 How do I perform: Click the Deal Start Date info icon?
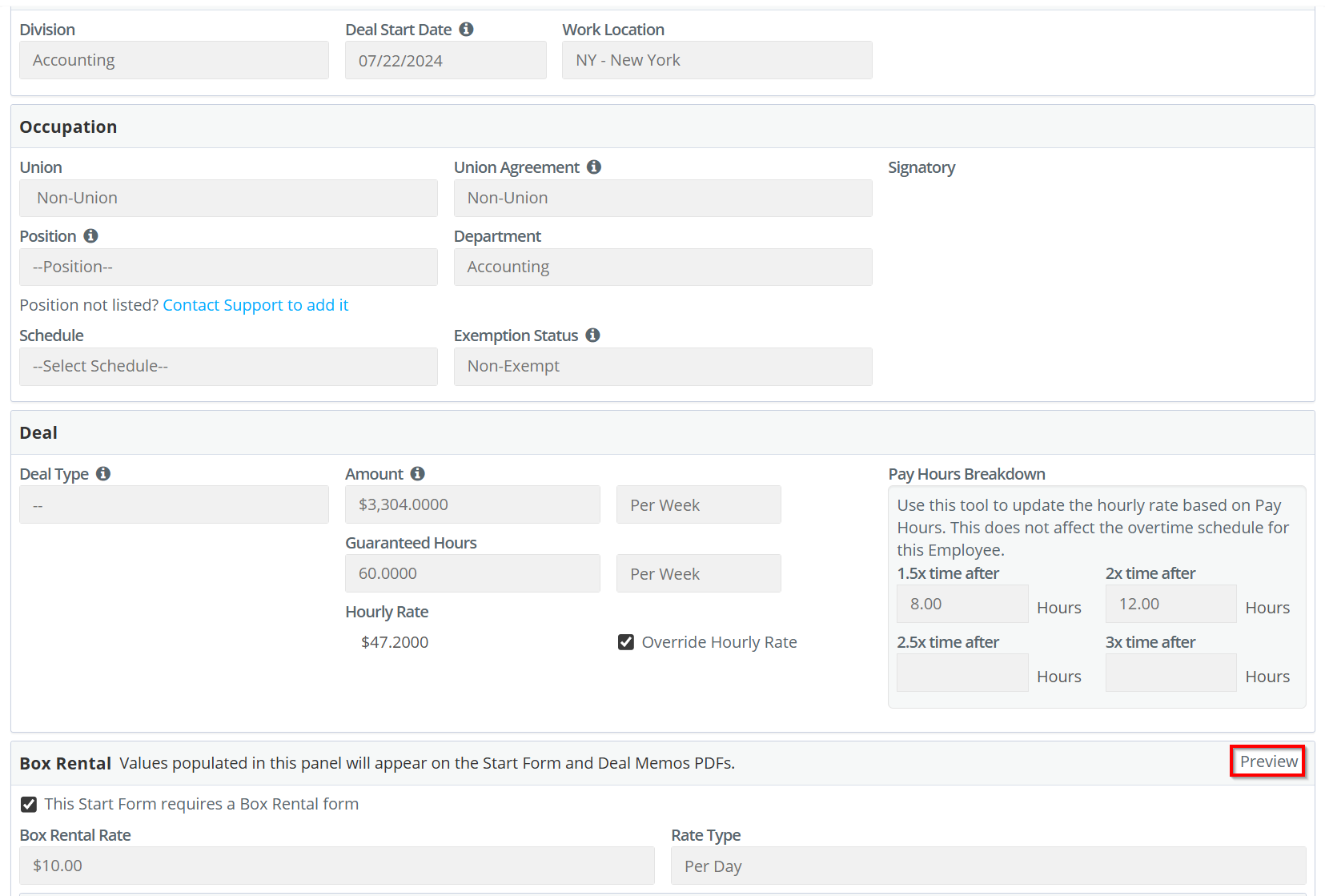coord(466,30)
